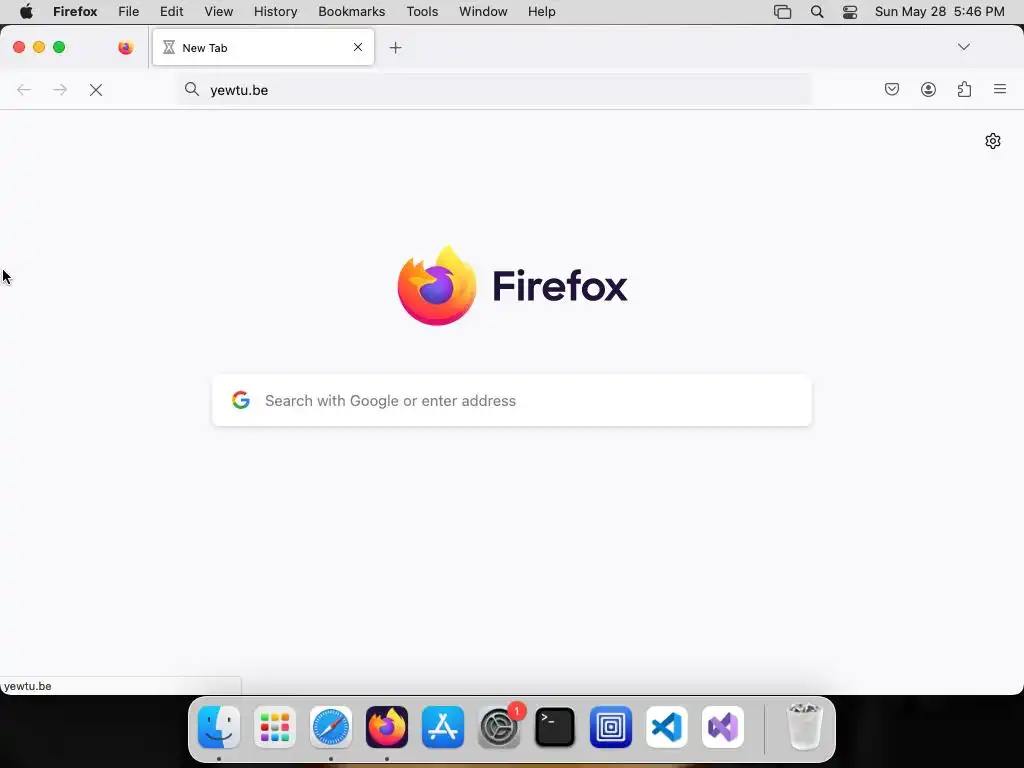Close the New Tab tab
The width and height of the screenshot is (1024, 768).
358,47
